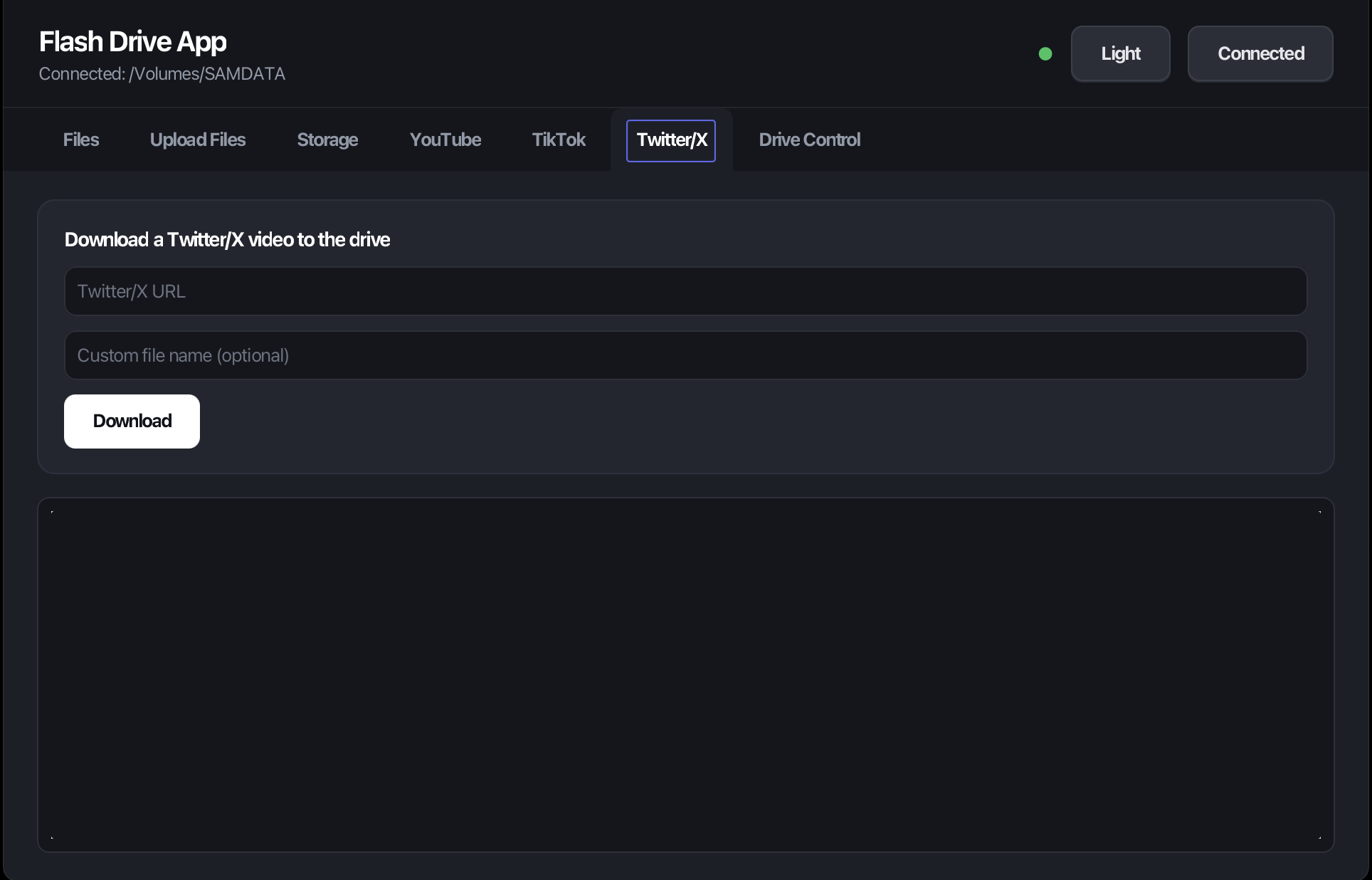1372x880 pixels.
Task: Go to the TikTok tab
Action: pos(559,140)
